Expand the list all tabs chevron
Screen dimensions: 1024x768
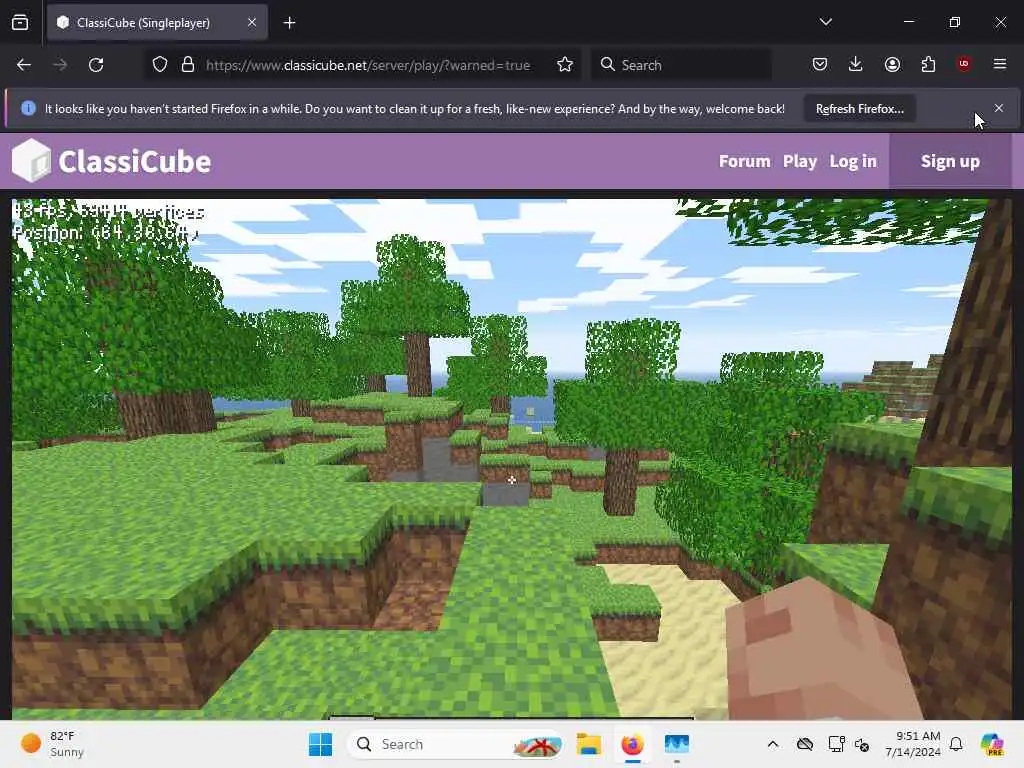click(x=825, y=22)
